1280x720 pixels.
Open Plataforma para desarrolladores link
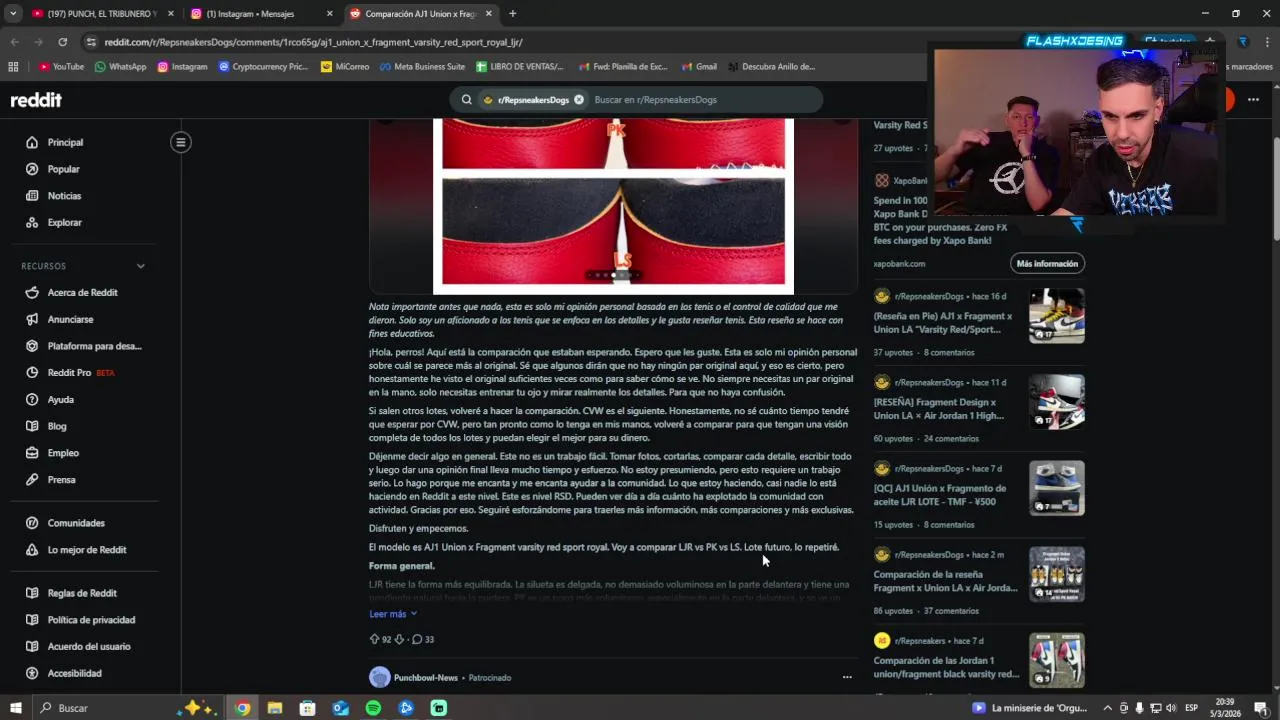click(94, 346)
